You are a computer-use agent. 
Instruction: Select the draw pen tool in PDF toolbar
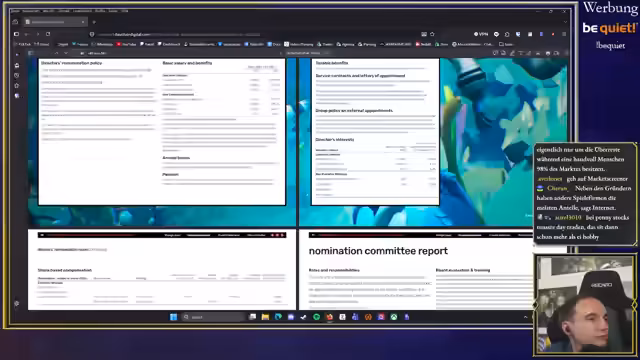click(x=512, y=53)
